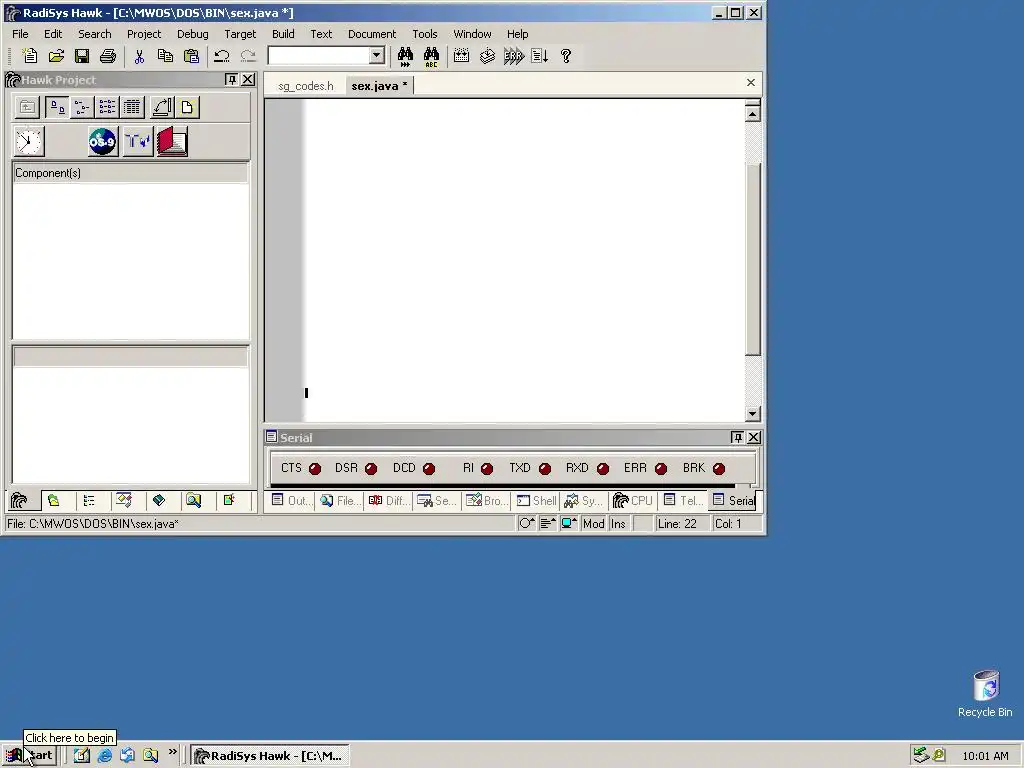The image size is (1024, 768).
Task: Toggle details grid view in Hawk Project
Action: (132, 107)
